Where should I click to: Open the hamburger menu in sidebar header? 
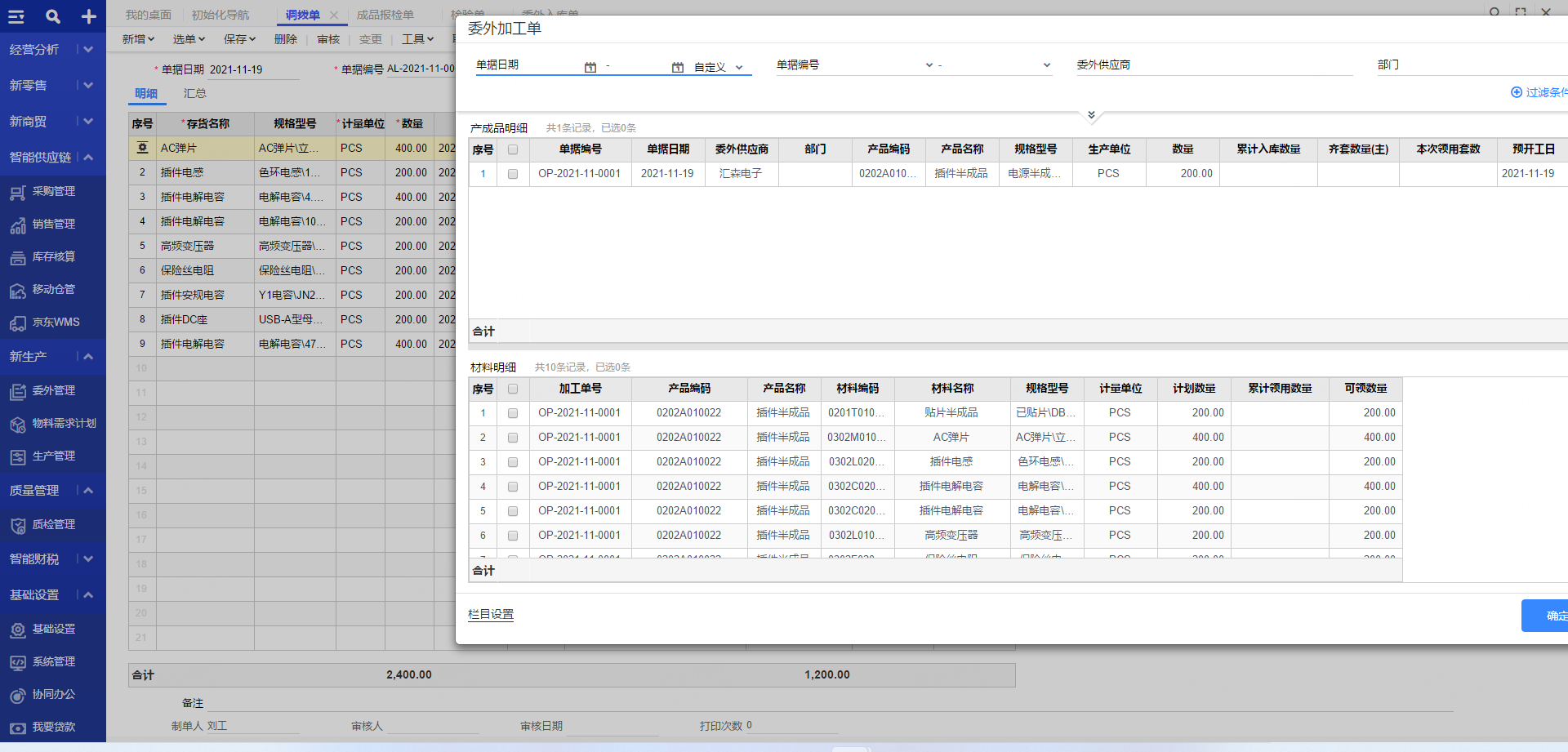[x=16, y=16]
